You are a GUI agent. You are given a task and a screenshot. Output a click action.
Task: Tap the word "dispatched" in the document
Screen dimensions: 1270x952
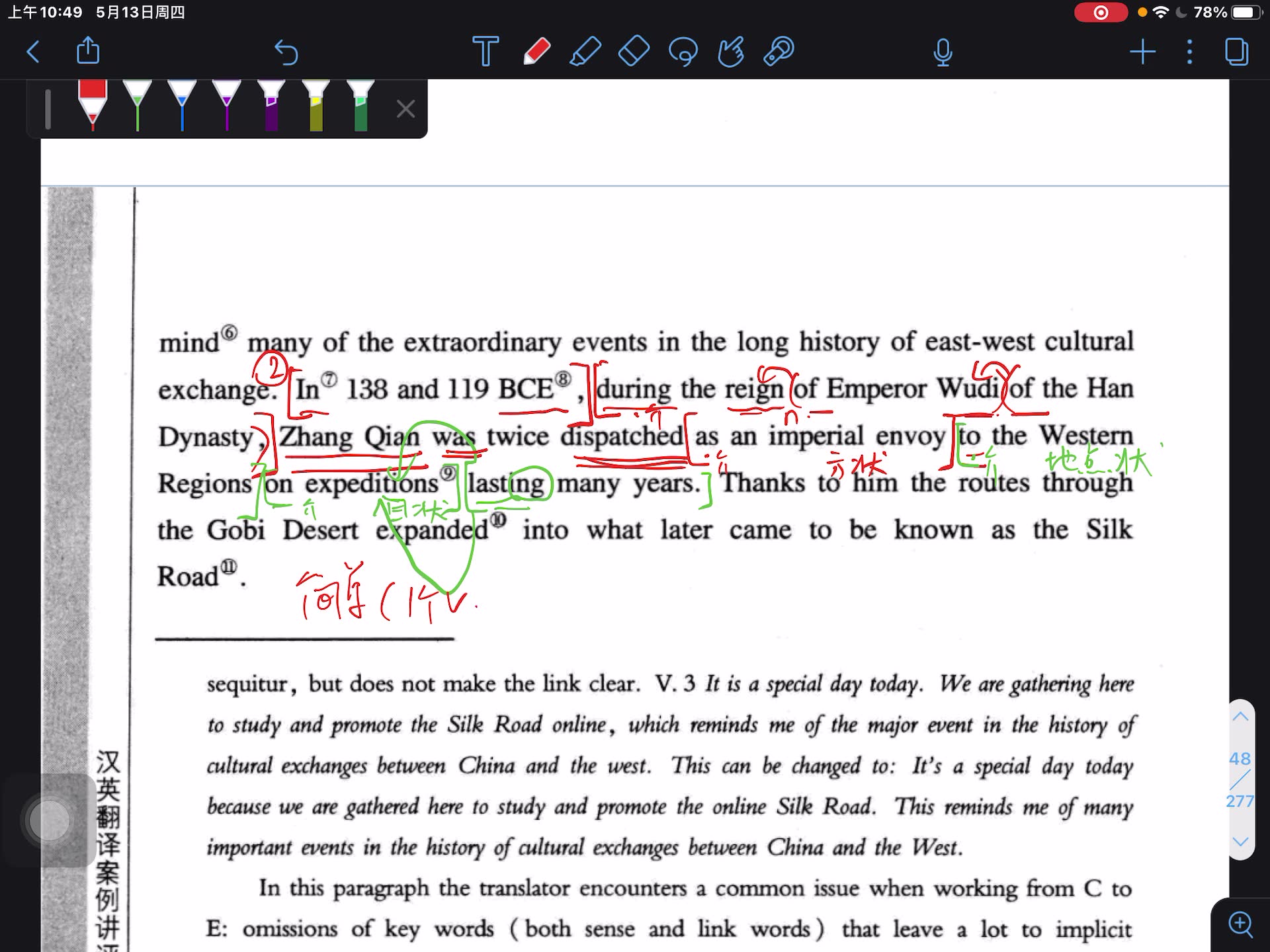coord(622,437)
